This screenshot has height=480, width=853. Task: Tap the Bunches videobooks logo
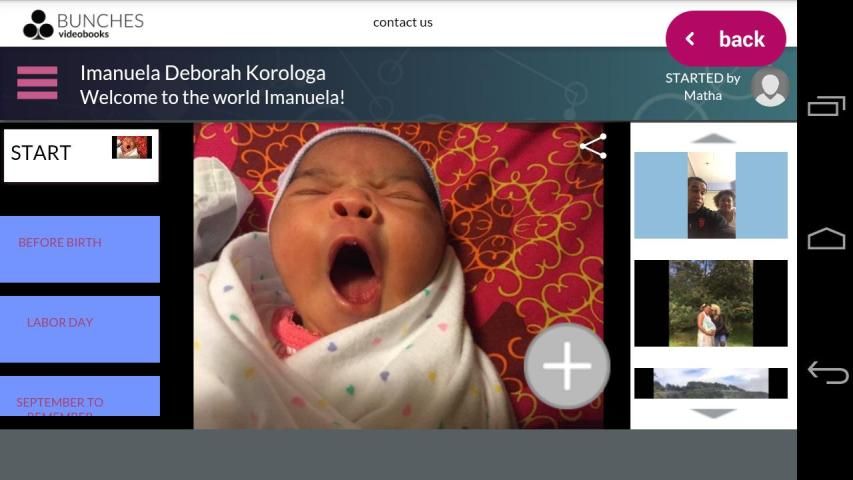coord(83,24)
